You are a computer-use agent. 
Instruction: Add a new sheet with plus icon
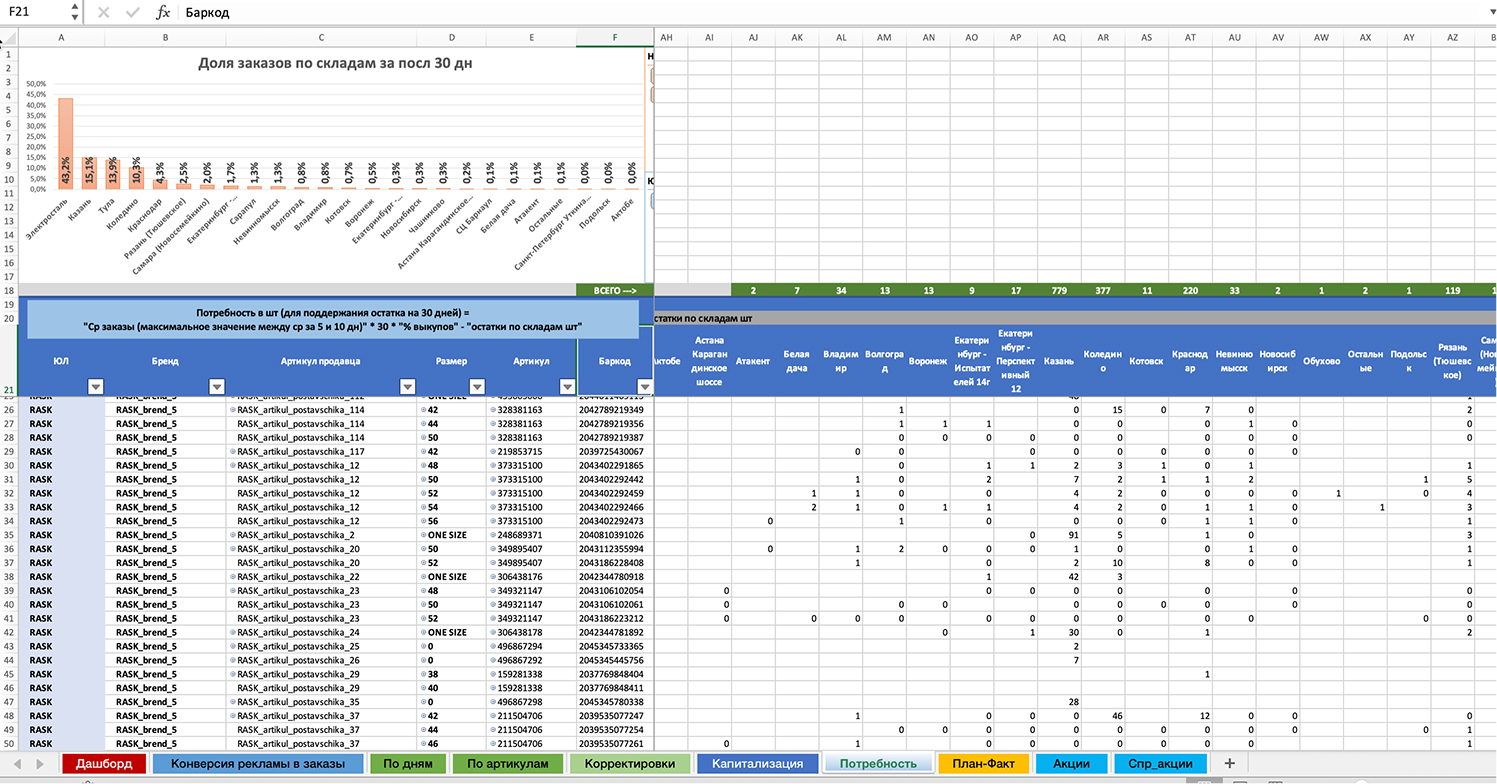[x=1229, y=763]
